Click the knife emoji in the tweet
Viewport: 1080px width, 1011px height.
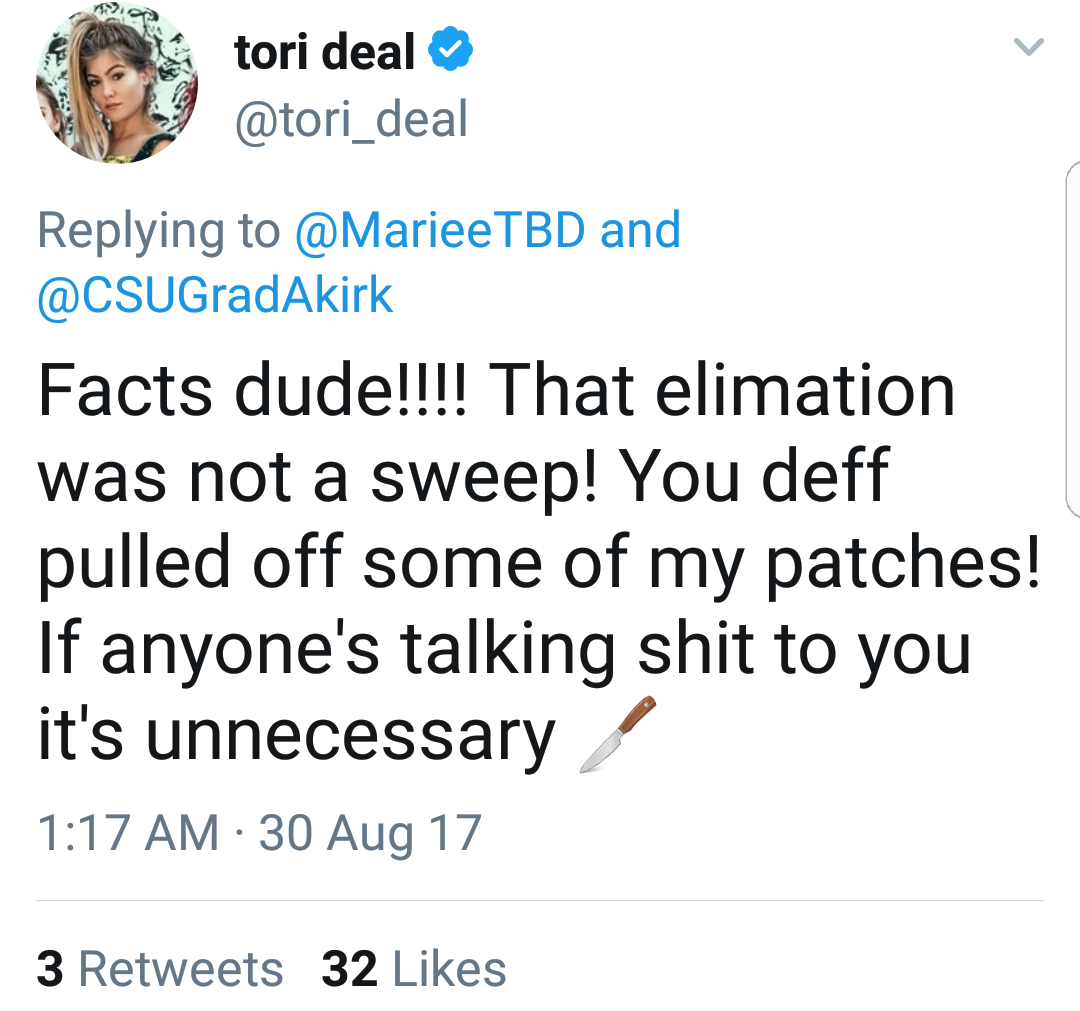[618, 734]
